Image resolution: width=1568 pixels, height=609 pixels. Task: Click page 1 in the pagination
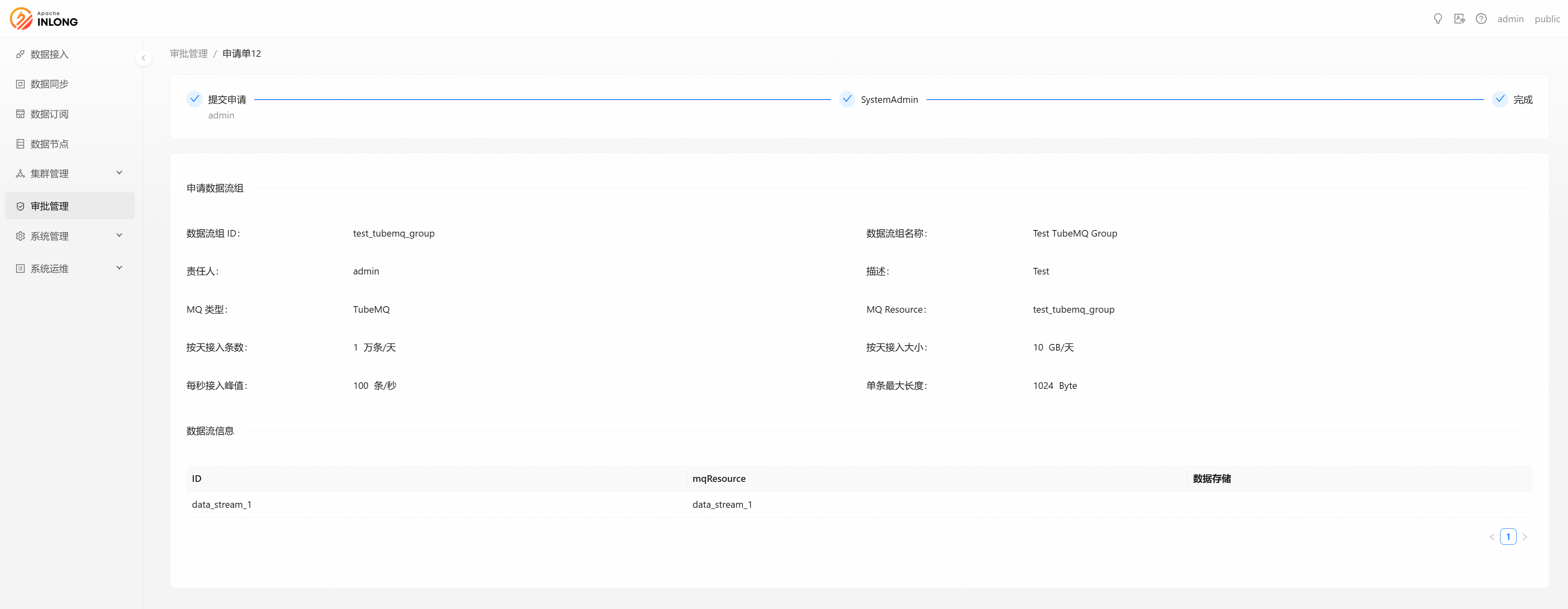pos(1508,537)
